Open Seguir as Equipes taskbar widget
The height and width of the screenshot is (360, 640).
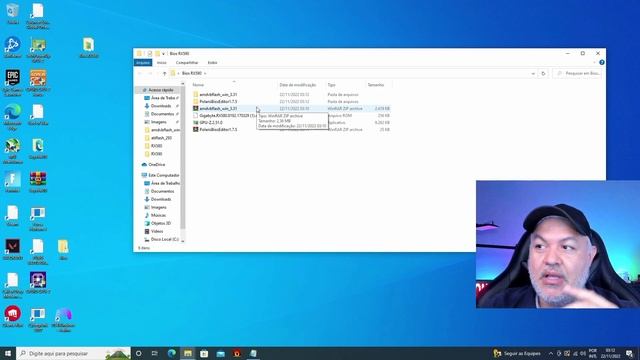tap(517, 353)
